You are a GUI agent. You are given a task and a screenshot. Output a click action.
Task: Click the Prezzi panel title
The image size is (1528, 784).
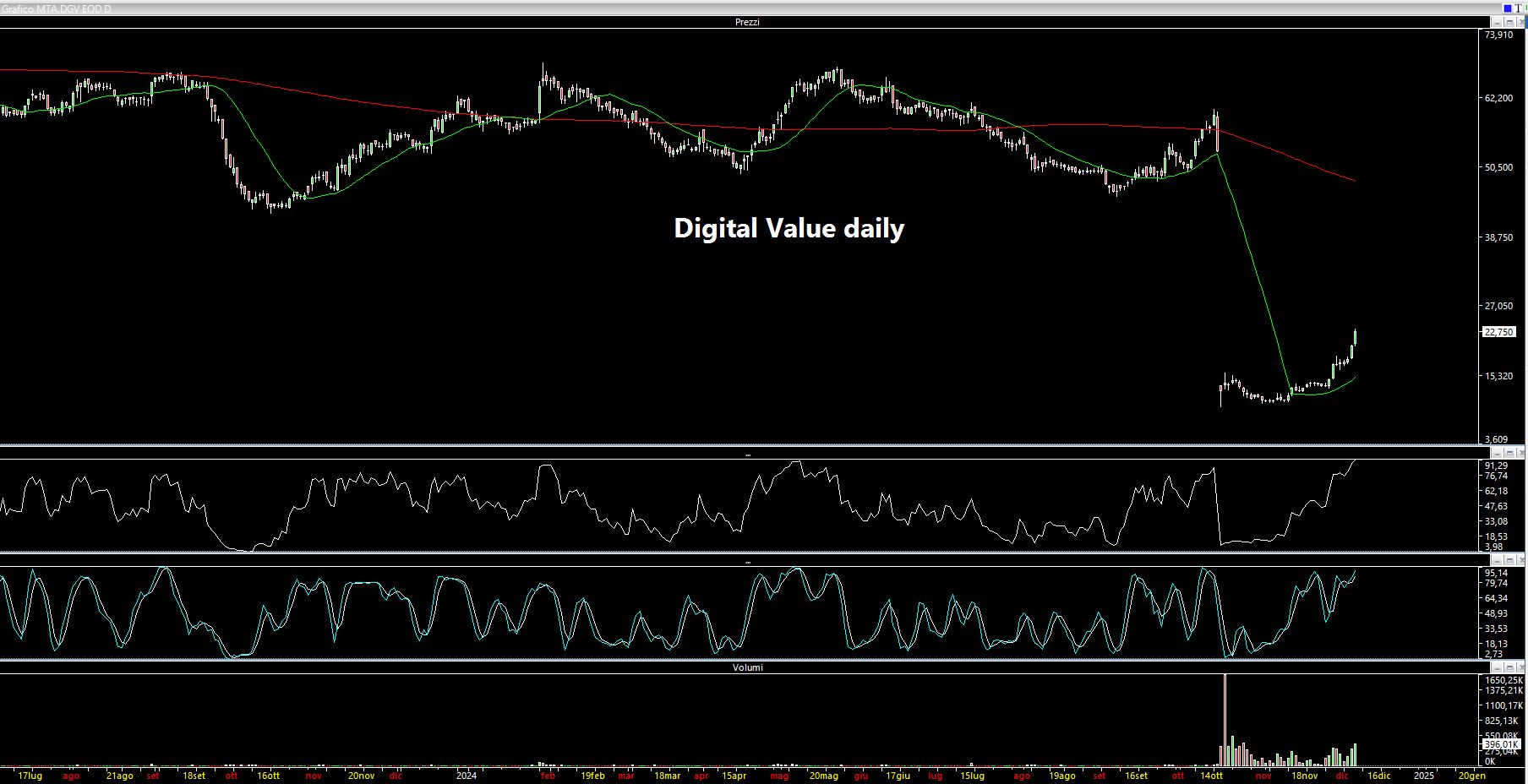click(747, 22)
